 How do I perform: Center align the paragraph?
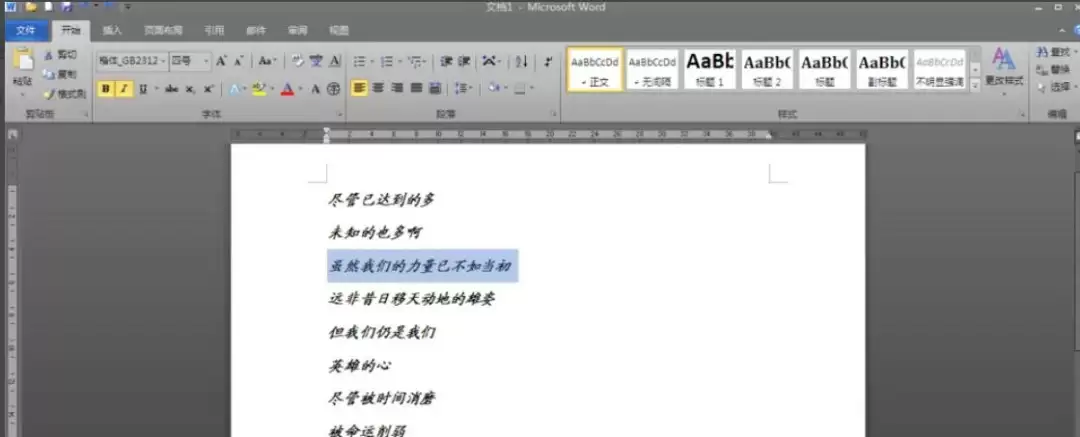[378, 88]
